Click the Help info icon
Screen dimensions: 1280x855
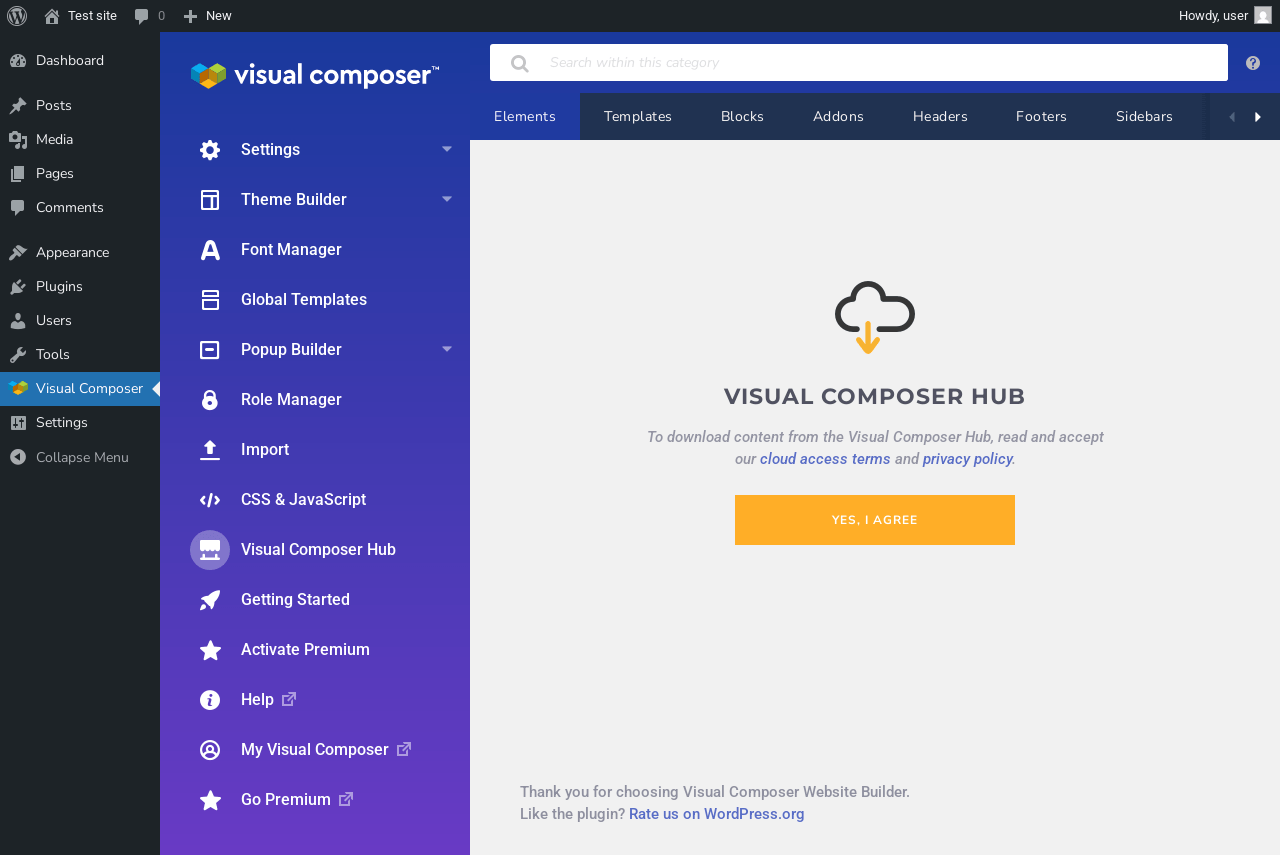click(210, 700)
